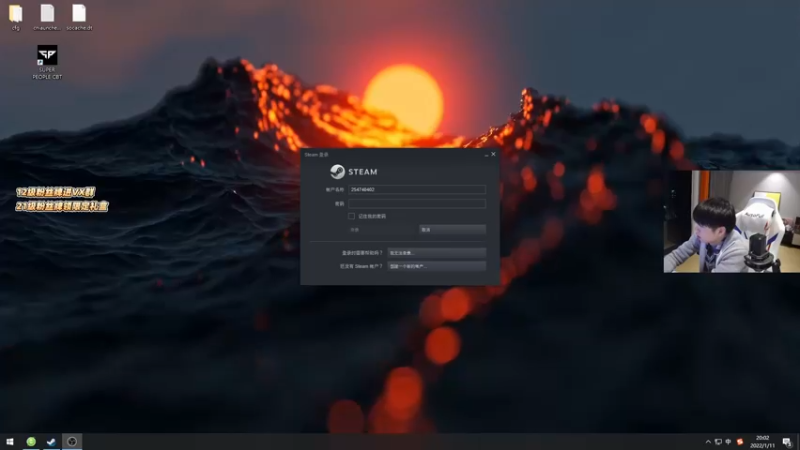
Task: Open the green round taskbar app
Action: point(31,441)
